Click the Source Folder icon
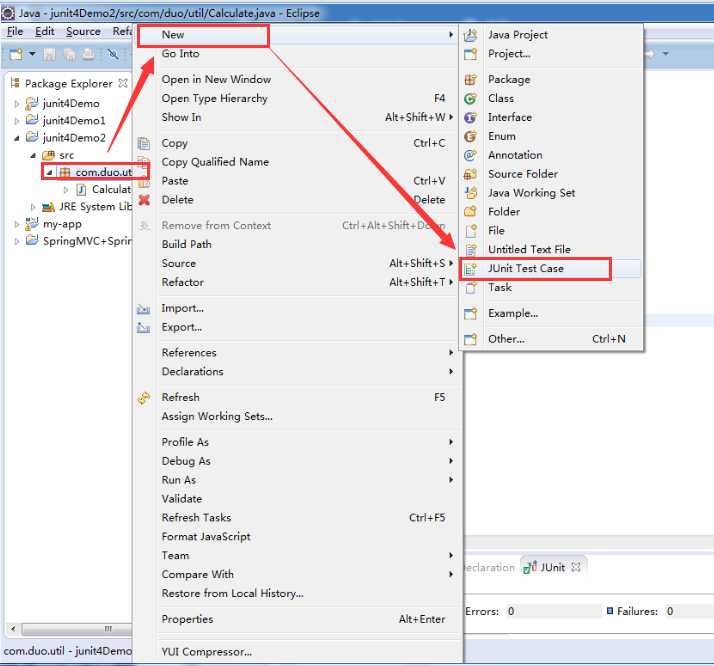Screen dimensions: 714x666 (470, 174)
